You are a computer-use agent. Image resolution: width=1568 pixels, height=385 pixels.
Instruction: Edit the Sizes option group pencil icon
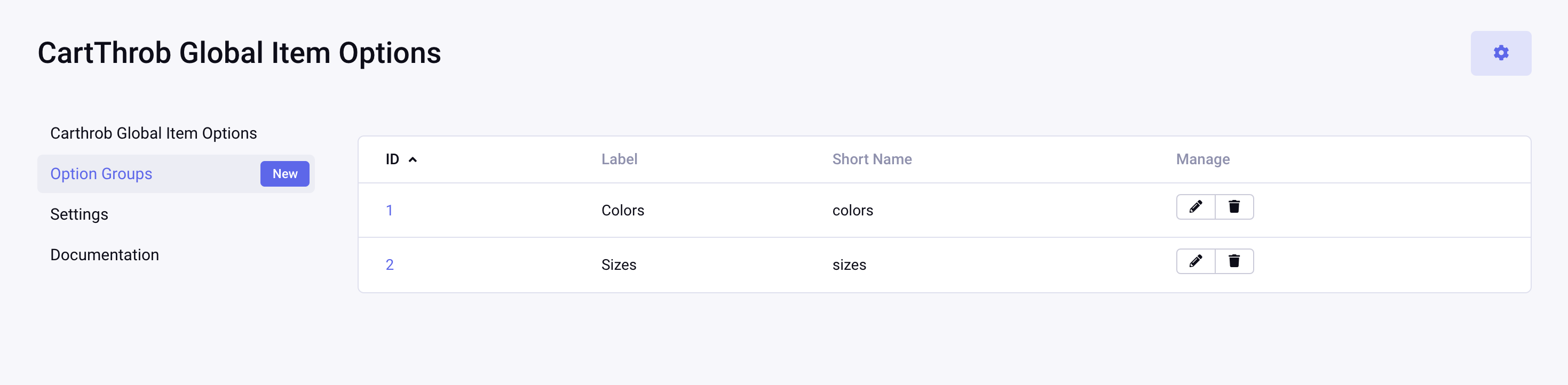coord(1195,261)
